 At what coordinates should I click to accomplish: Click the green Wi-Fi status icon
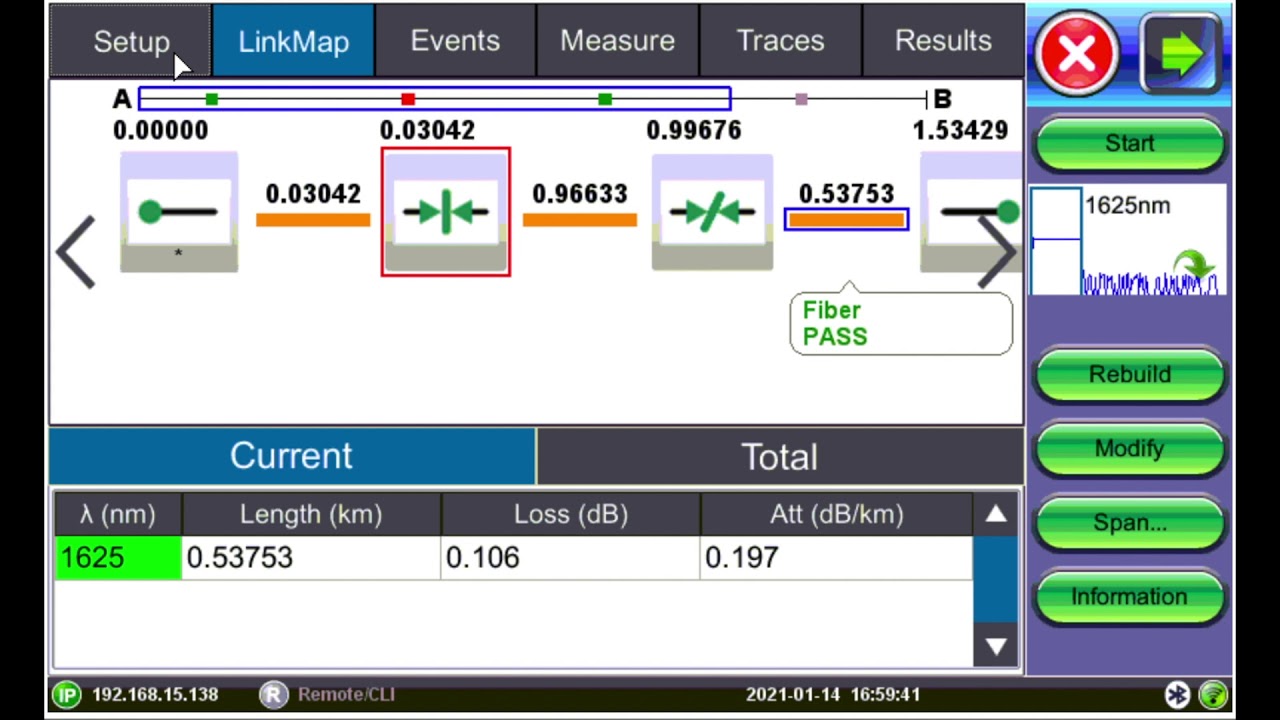click(x=1213, y=694)
